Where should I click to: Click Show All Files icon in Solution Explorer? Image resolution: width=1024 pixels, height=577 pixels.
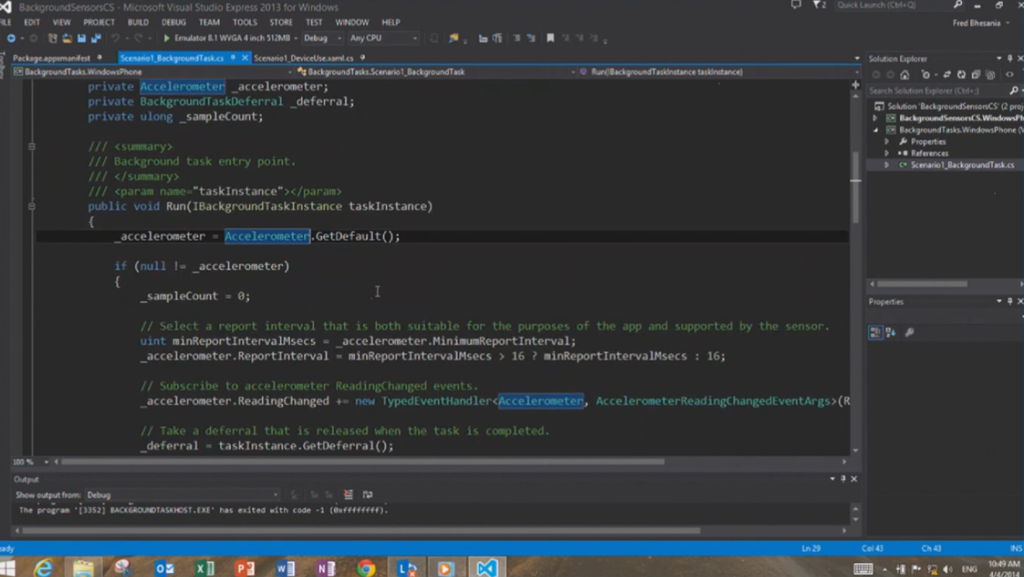(990, 74)
